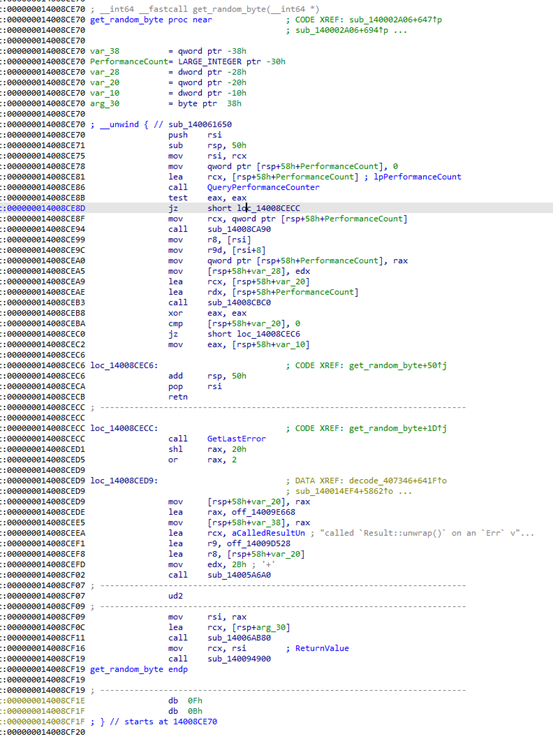Click xref sub_140002A06+694
This screenshot has height=740, width=554.
coord(342,30)
